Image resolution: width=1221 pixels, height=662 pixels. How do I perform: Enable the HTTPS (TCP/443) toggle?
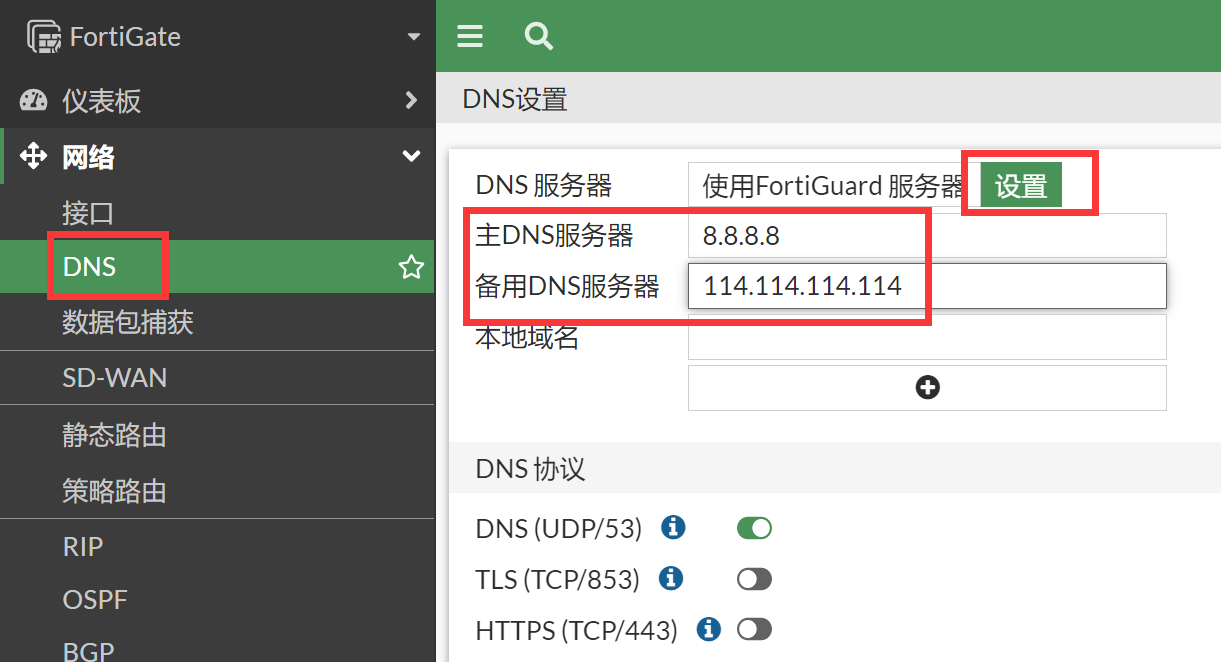754,629
